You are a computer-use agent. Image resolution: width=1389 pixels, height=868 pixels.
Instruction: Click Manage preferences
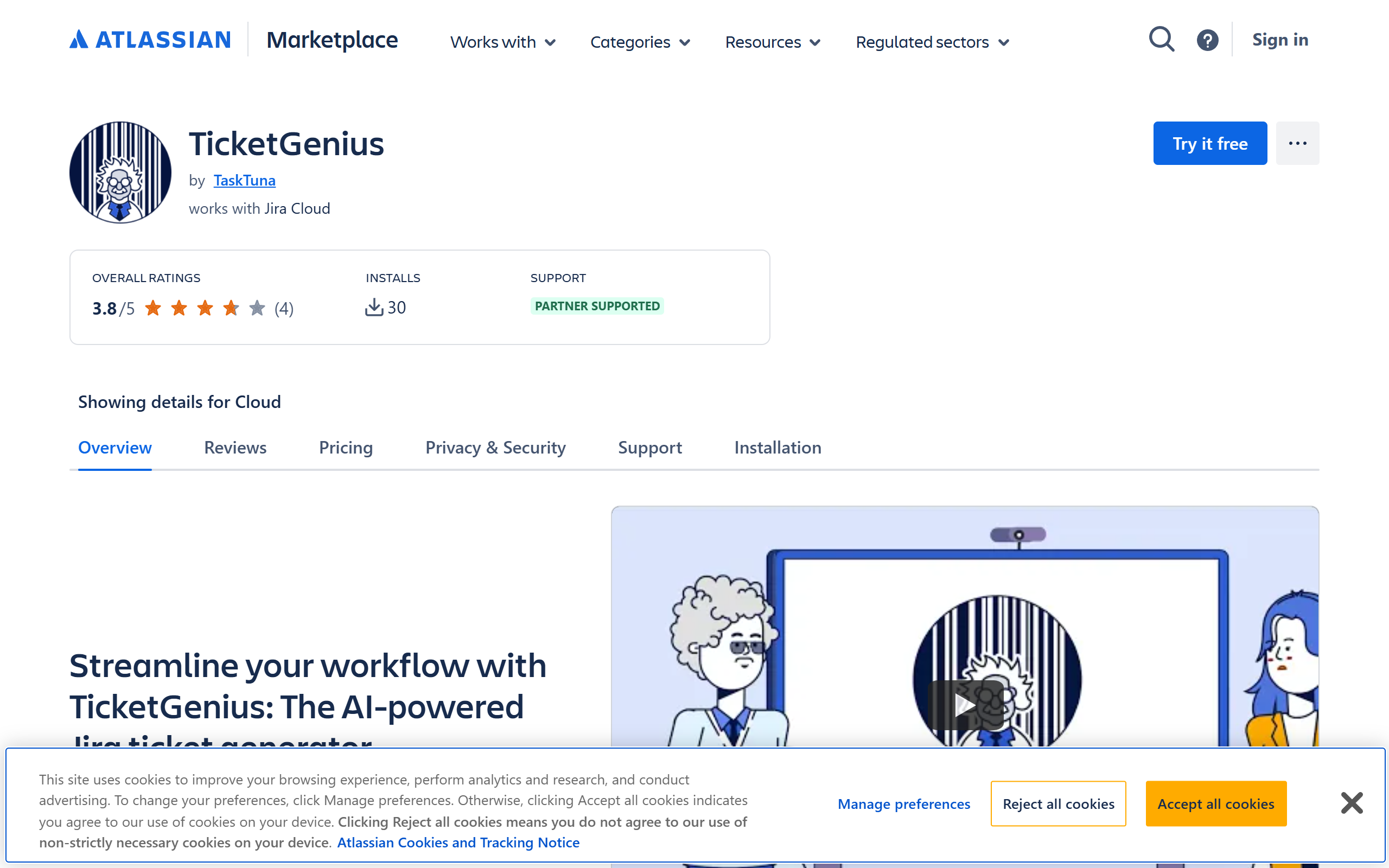click(904, 803)
